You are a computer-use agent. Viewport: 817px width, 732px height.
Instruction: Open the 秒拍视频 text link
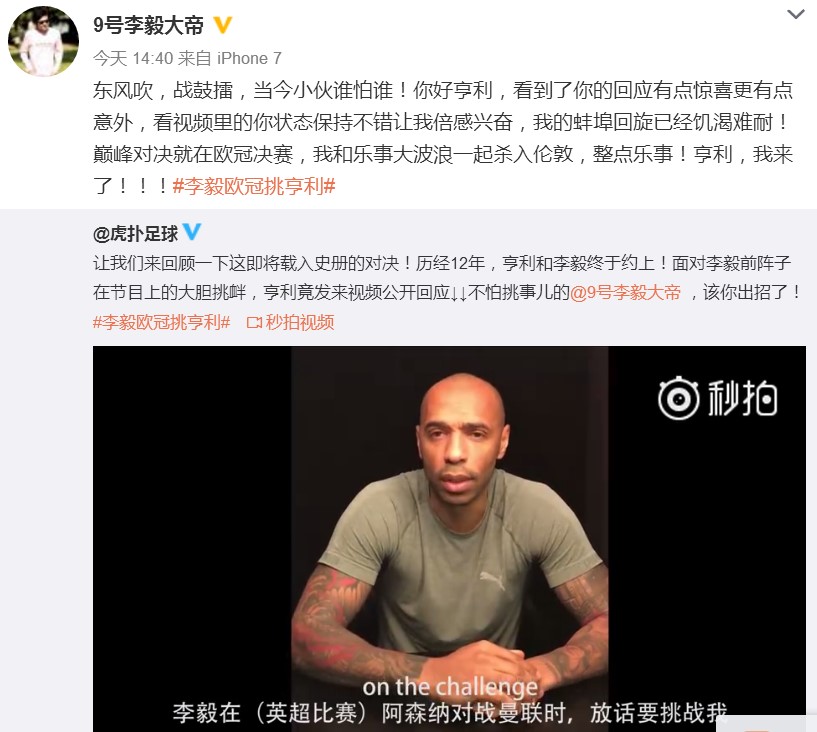coord(300,323)
